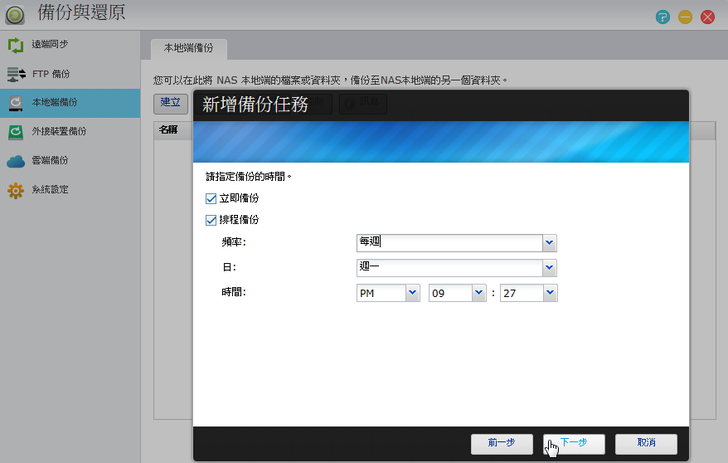The width and height of the screenshot is (728, 463).
Task: Click the 前一步 previous button
Action: pos(502,443)
